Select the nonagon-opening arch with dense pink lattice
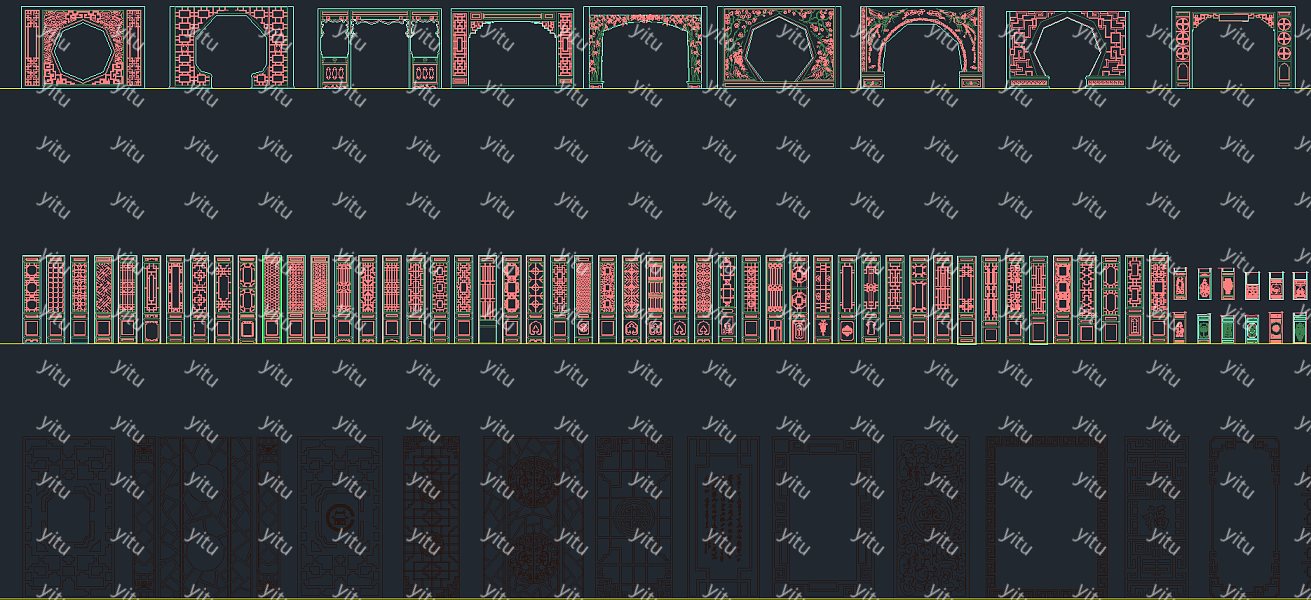Screen dimensions: 1311x600 click(83, 48)
